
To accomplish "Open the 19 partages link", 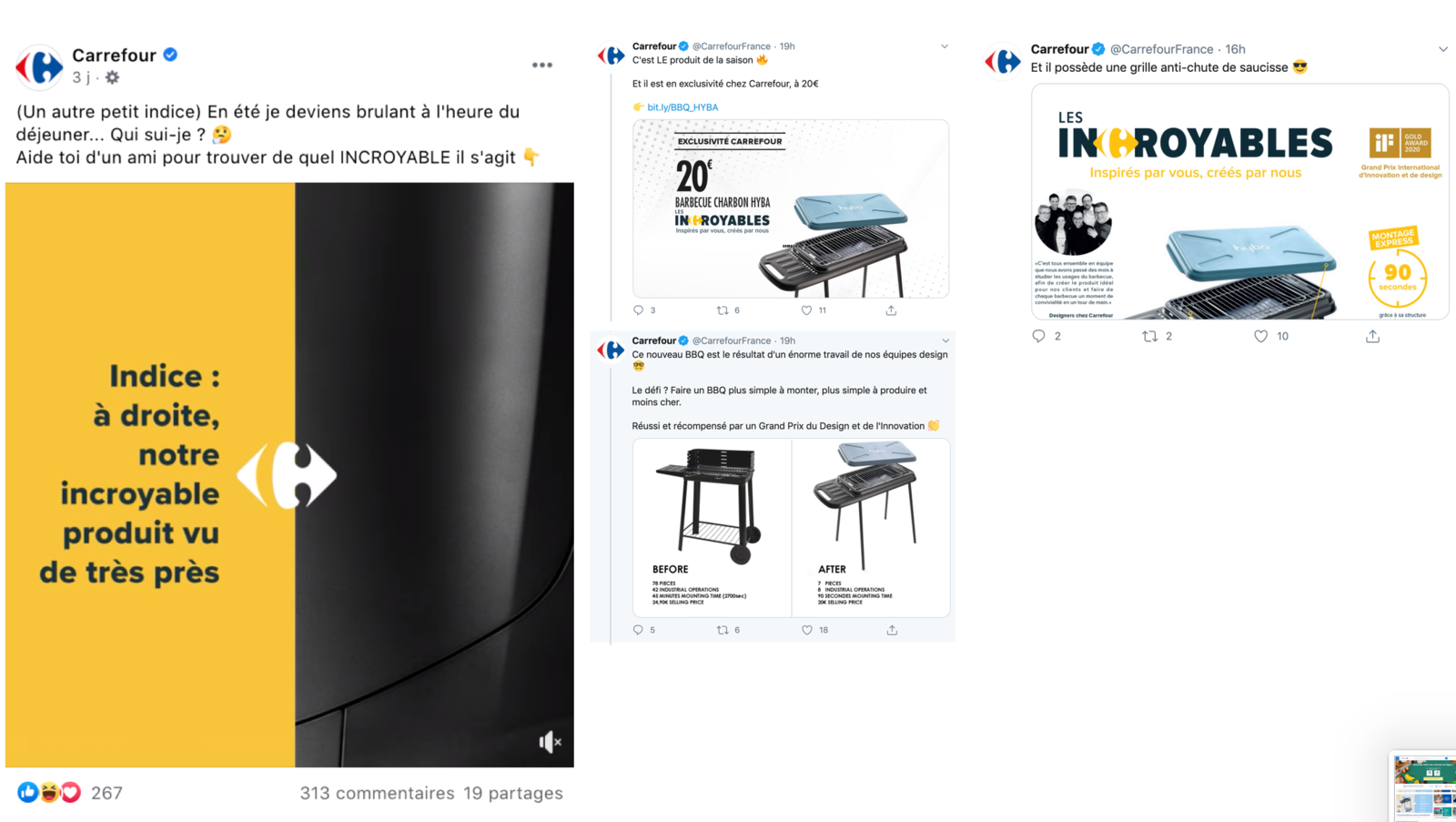I will click(513, 793).
